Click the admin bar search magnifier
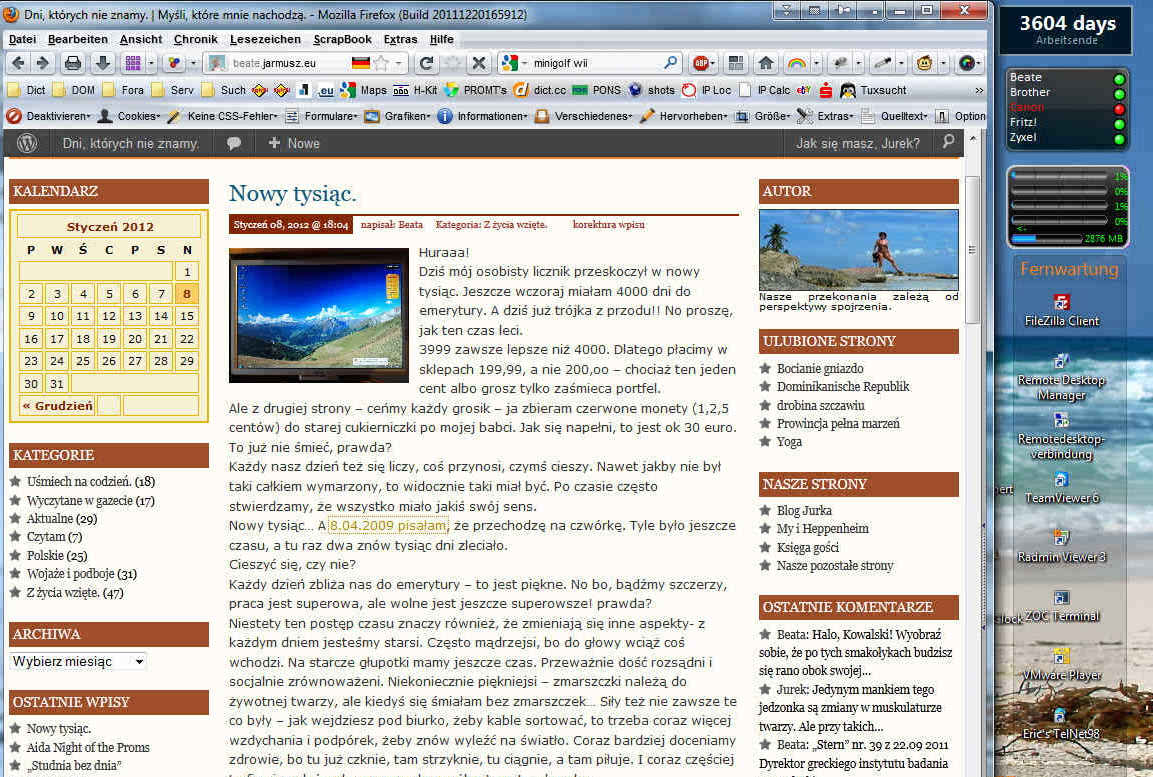 948,143
